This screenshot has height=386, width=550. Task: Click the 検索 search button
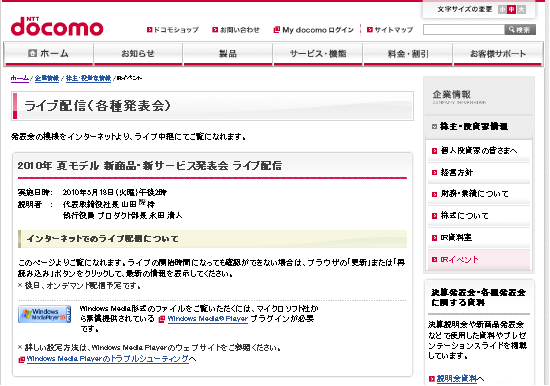click(520, 30)
